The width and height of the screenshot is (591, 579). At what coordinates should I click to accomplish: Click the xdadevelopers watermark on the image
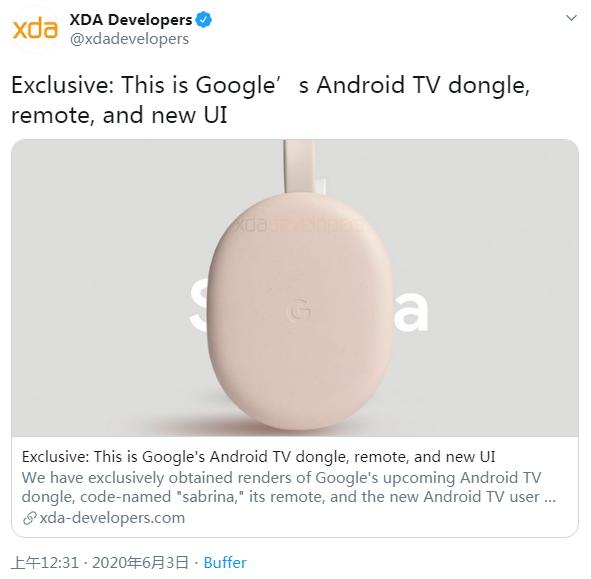click(x=300, y=225)
